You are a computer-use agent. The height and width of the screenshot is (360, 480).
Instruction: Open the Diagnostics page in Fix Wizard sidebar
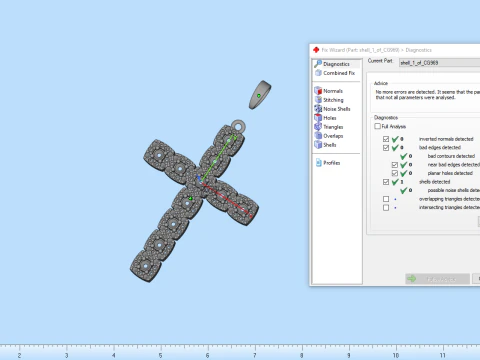coord(336,64)
